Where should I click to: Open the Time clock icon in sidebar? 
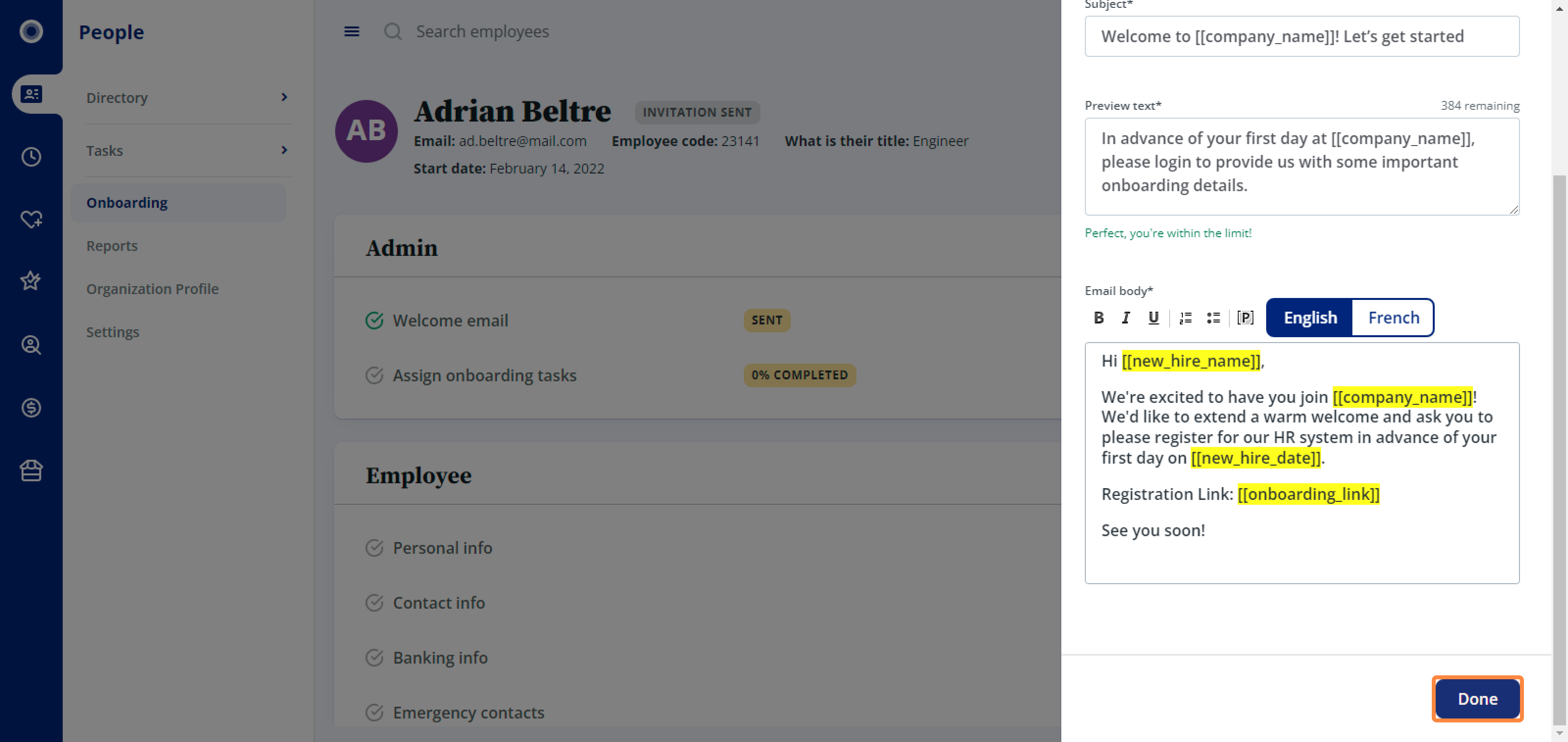tap(31, 157)
